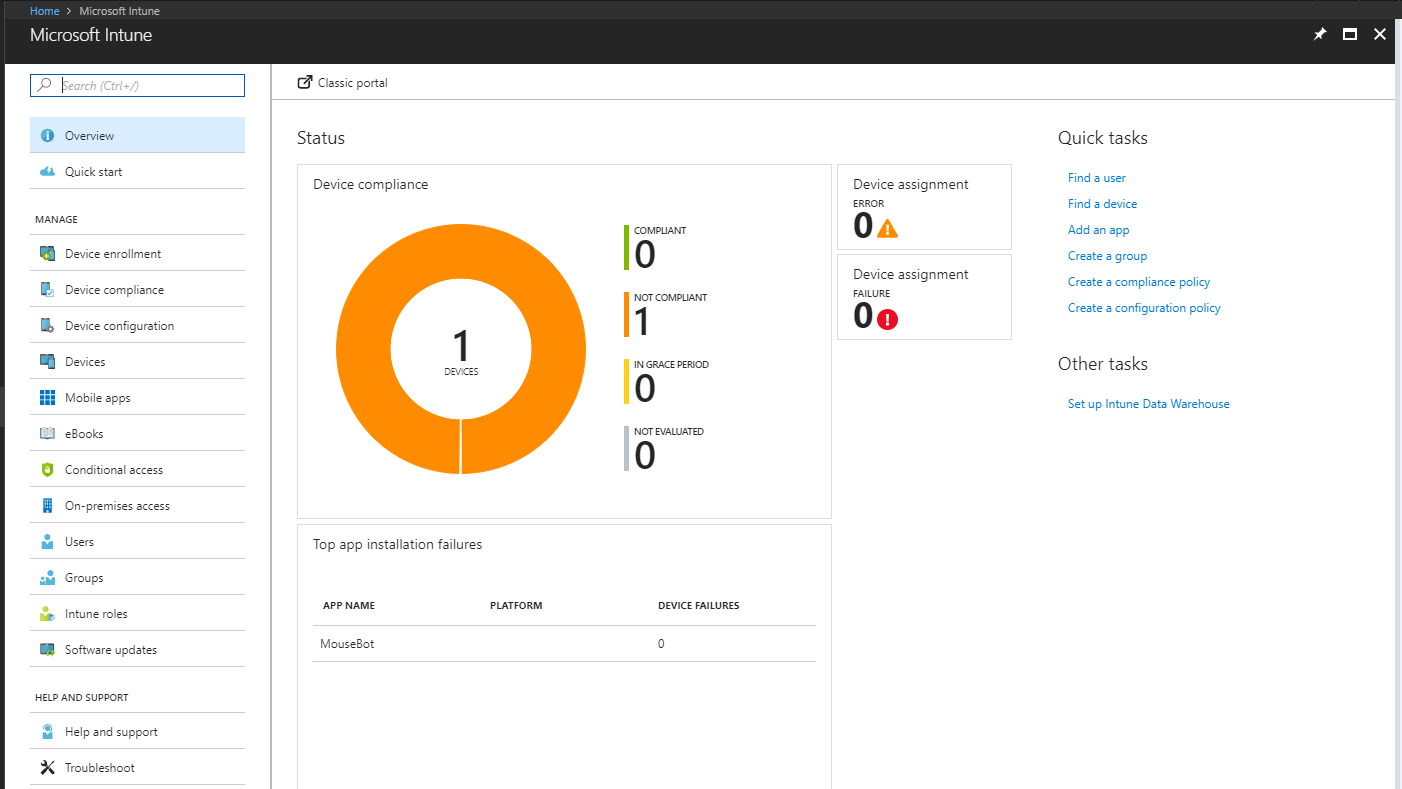Click the Overview info icon in sidebar
This screenshot has height=789, width=1402.
tap(47, 135)
